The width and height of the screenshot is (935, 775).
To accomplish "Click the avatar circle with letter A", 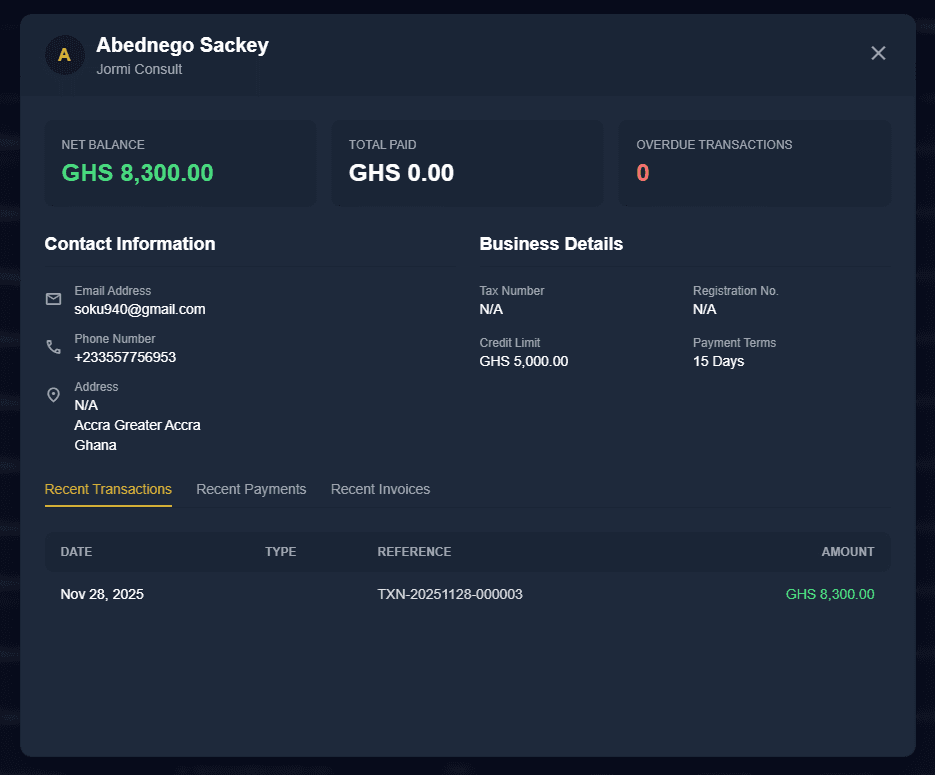I will [x=64, y=55].
